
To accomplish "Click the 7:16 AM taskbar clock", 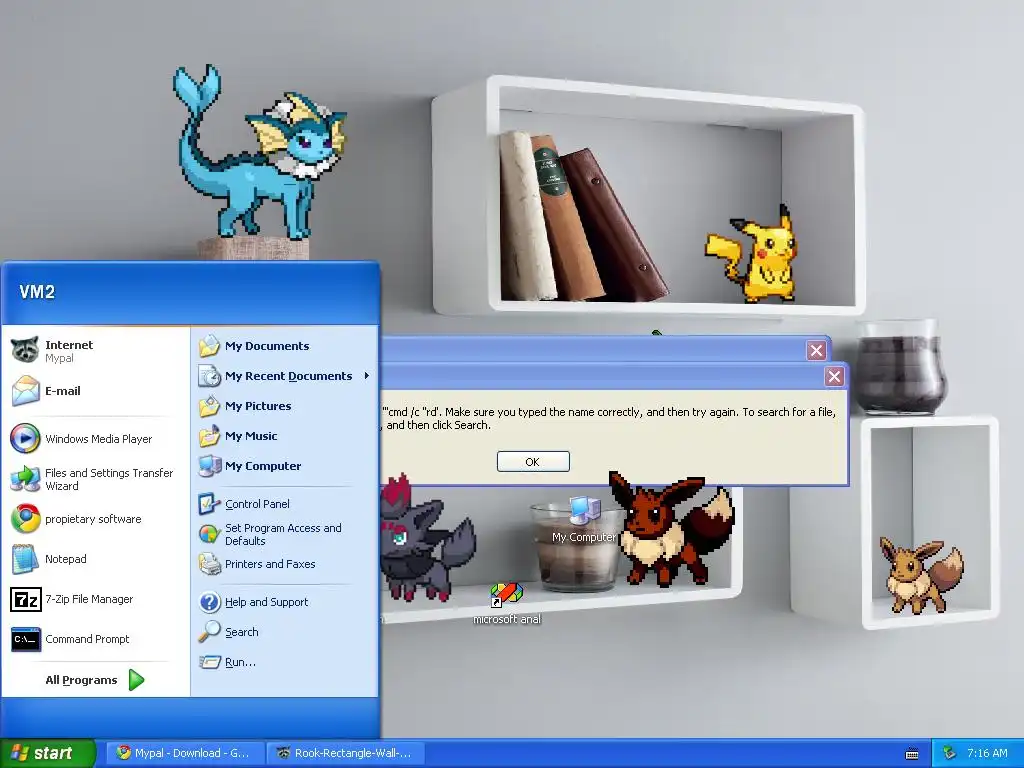I will coord(987,753).
